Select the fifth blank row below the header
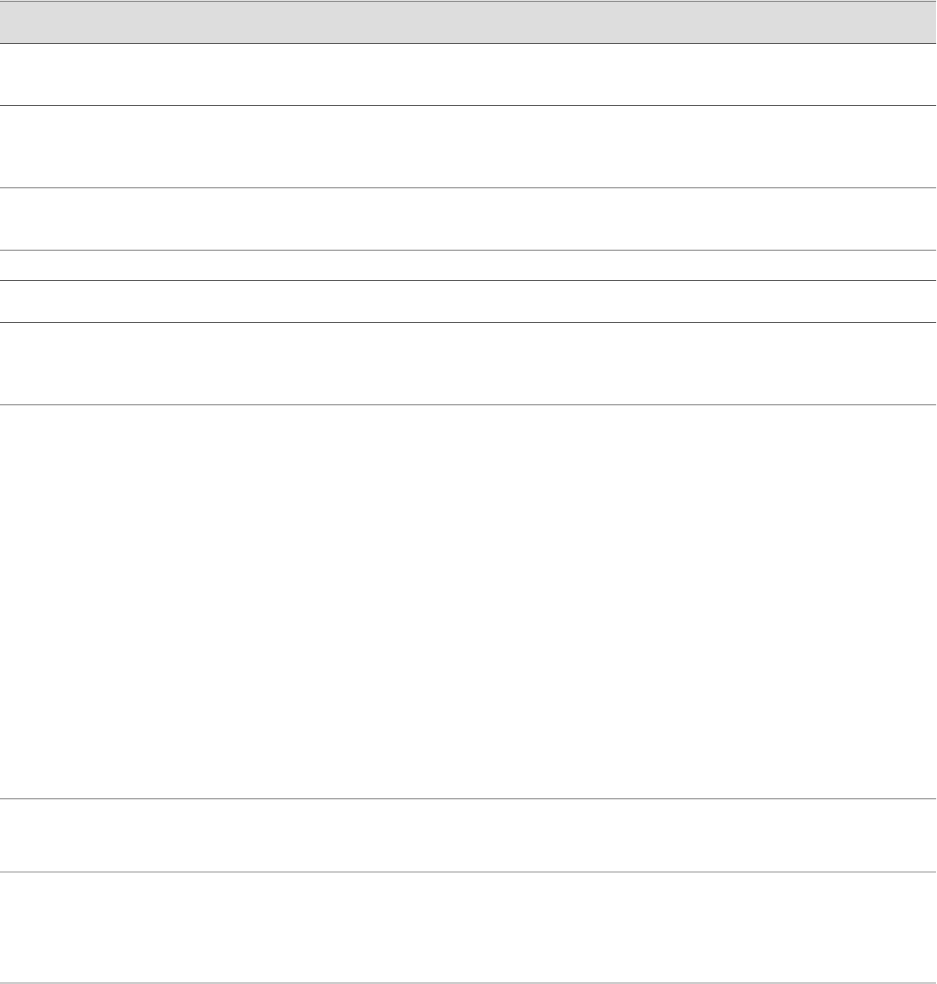Image resolution: width=937 pixels, height=984 pixels. (x=468, y=302)
